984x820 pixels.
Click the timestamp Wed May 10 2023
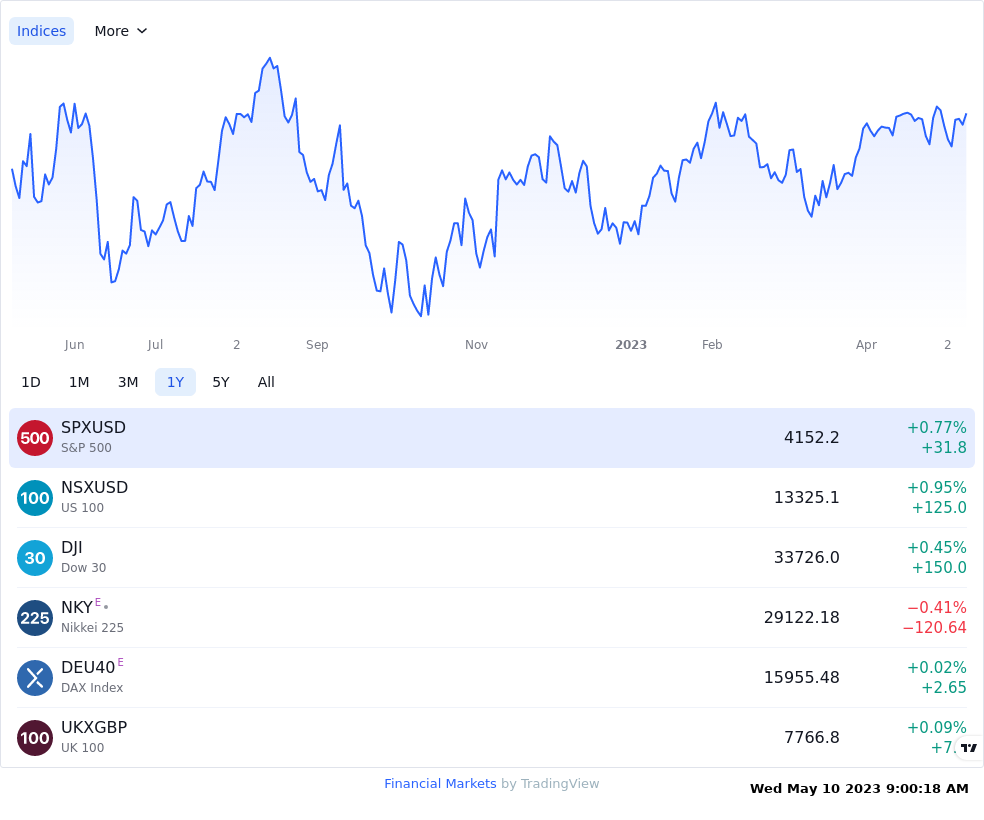859,789
